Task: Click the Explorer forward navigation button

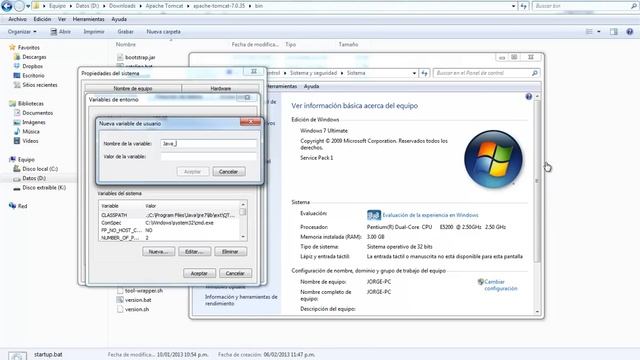Action: click(19, 6)
